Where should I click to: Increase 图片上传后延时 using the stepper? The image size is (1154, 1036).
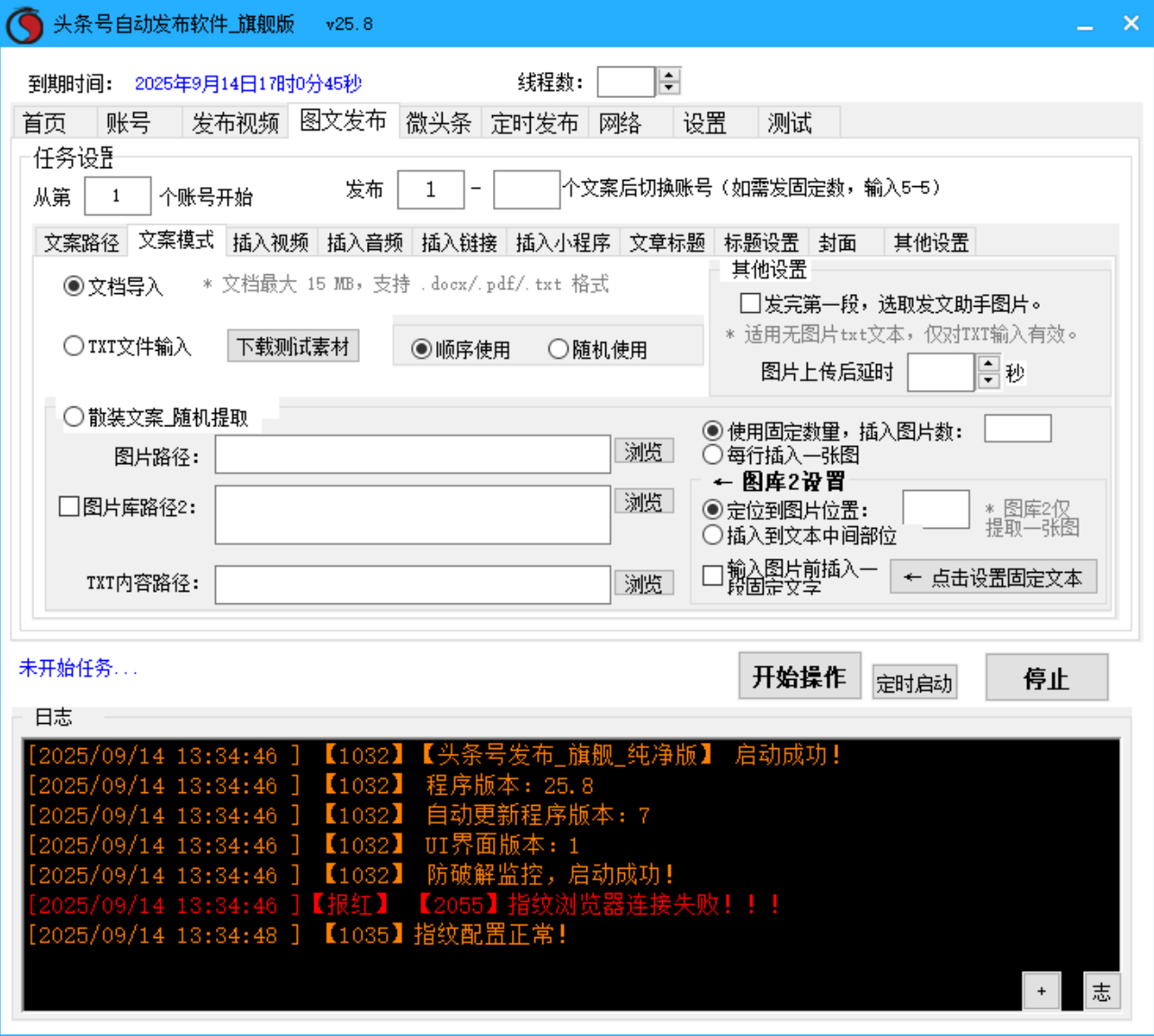coord(987,364)
